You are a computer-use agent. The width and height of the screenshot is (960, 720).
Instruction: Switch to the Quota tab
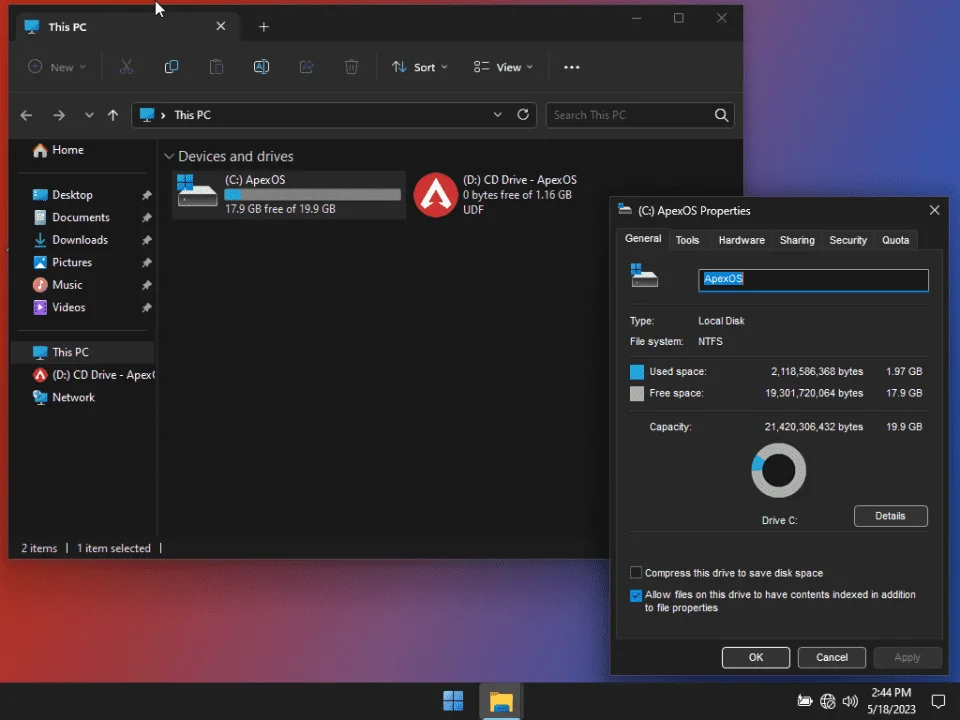895,240
